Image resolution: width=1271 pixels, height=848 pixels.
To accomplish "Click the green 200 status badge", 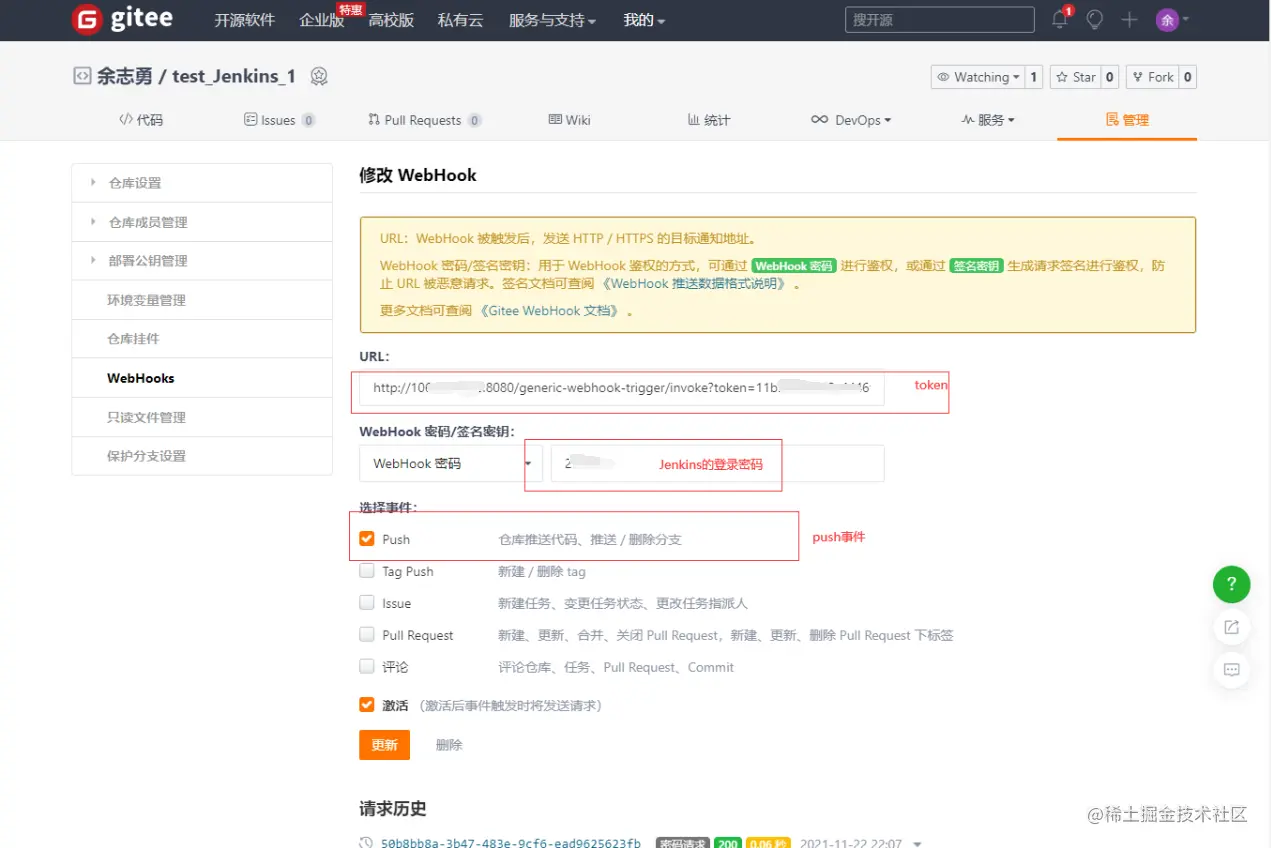I will click(727, 843).
